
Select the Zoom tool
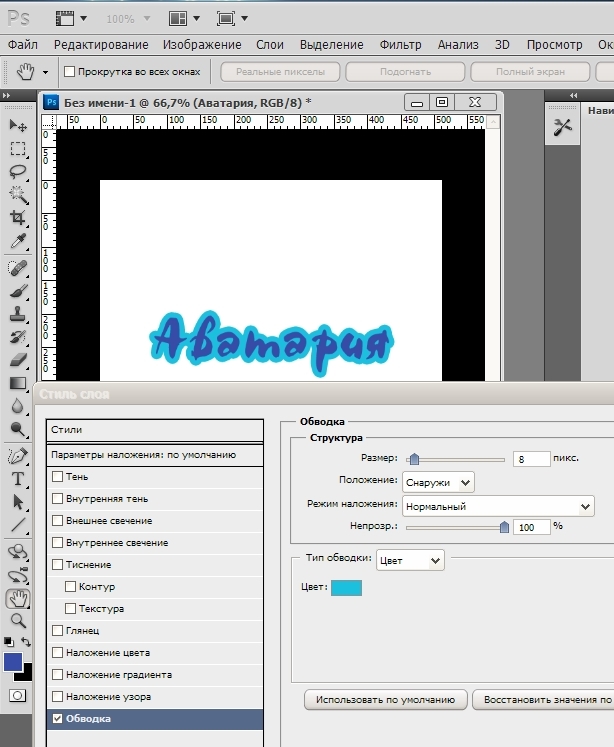click(x=18, y=621)
